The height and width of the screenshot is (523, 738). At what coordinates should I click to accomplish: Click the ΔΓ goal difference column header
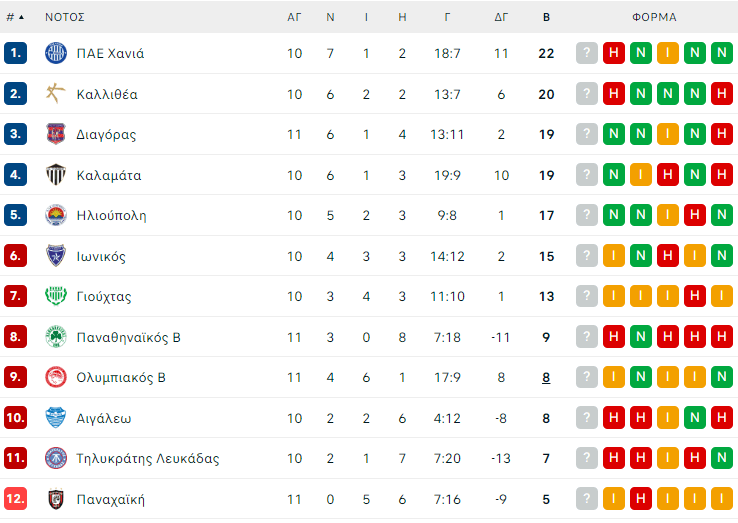[x=501, y=17]
